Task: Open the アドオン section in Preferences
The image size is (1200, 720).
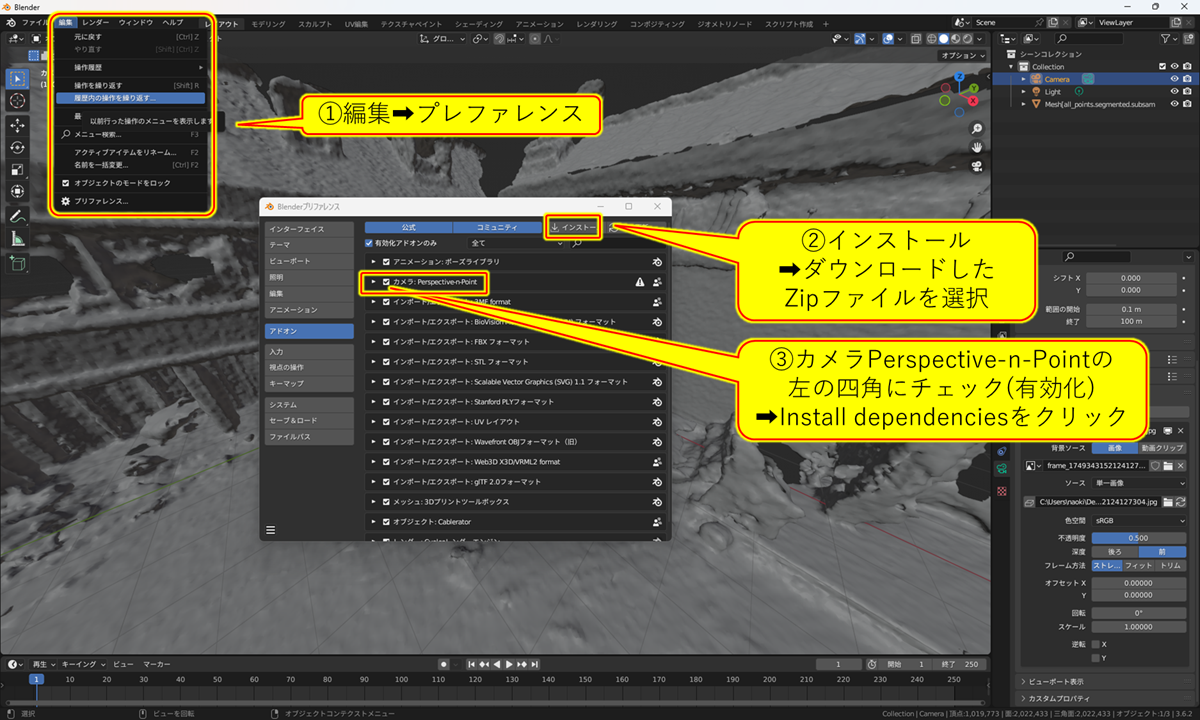Action: point(309,330)
